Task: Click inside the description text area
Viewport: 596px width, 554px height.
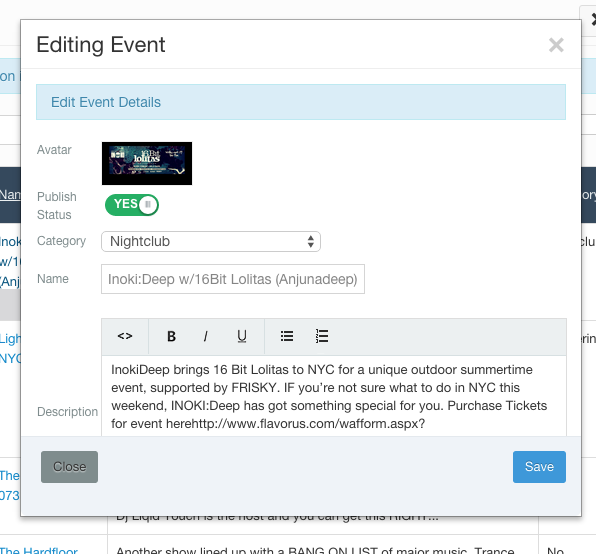Action: [334, 396]
